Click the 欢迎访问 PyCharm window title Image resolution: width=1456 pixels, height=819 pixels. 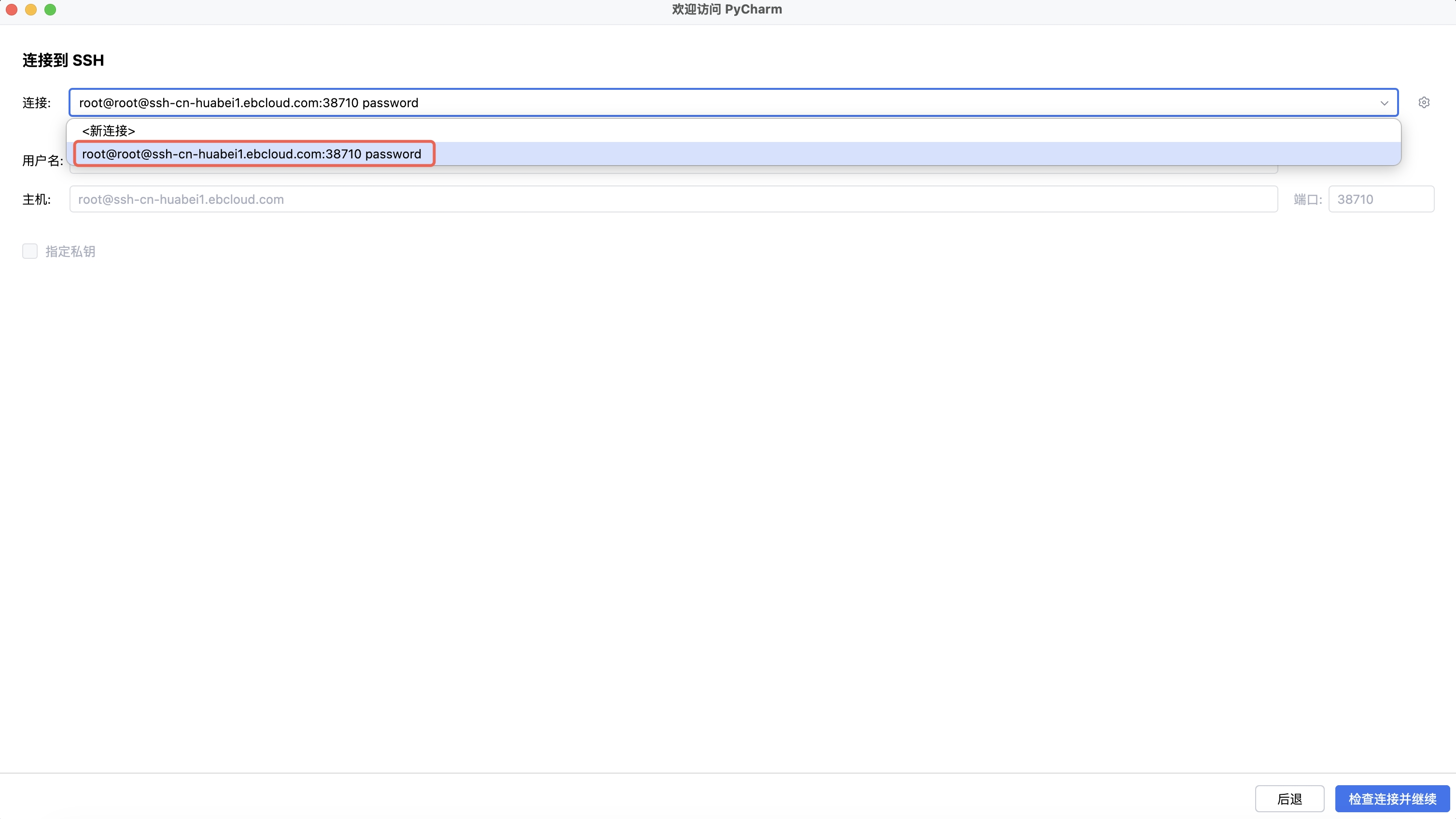pos(727,10)
